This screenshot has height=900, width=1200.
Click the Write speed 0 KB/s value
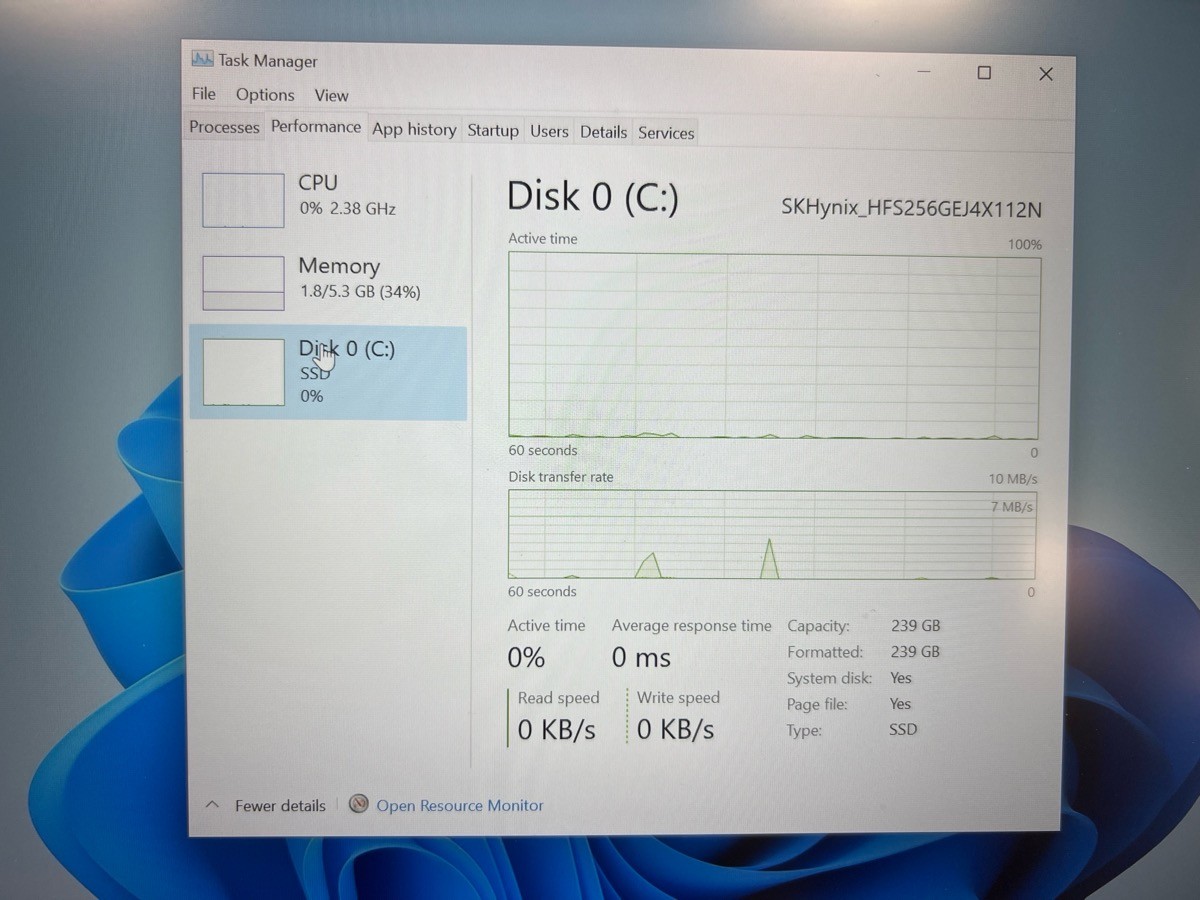tap(676, 729)
